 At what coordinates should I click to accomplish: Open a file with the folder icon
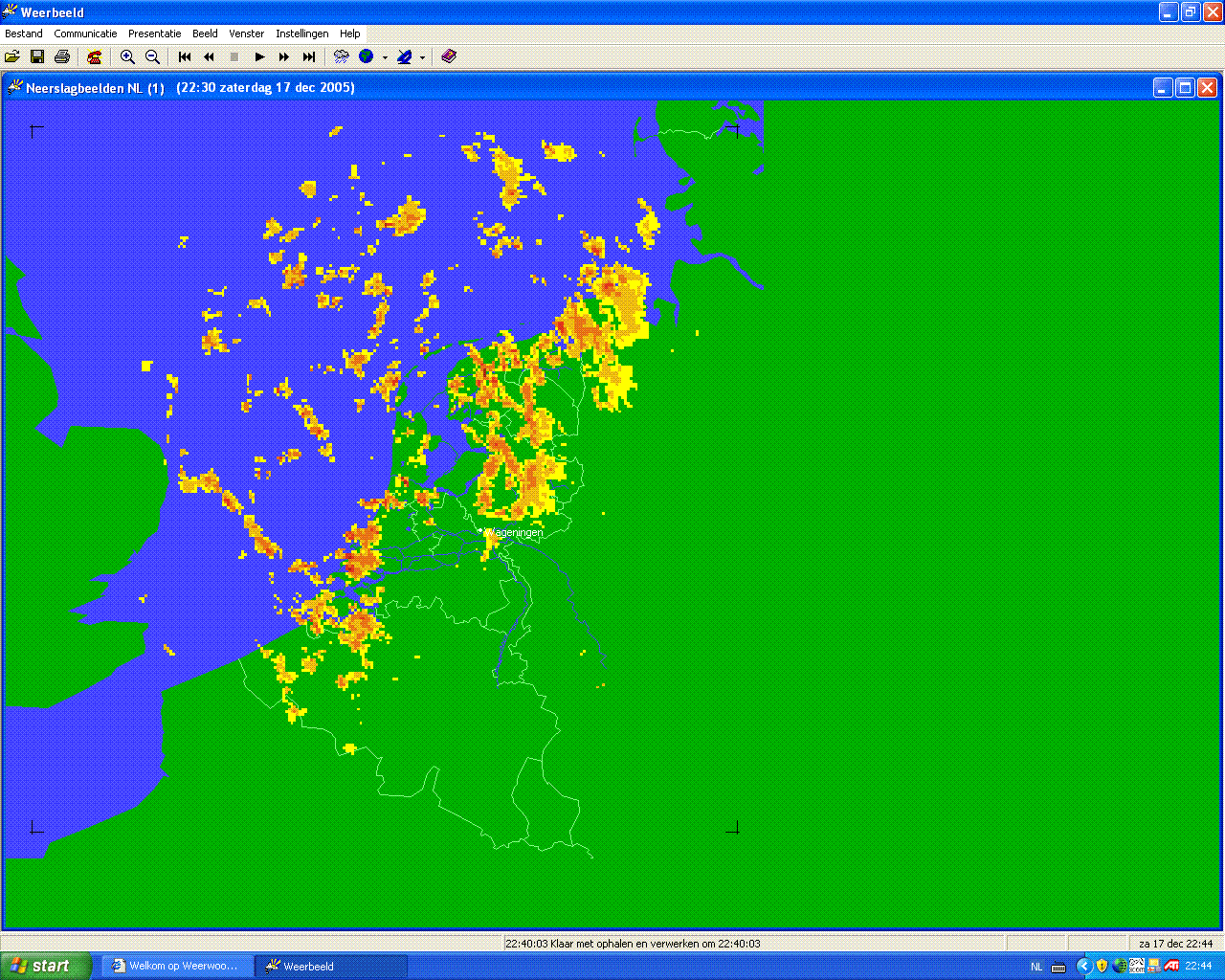(x=12, y=57)
